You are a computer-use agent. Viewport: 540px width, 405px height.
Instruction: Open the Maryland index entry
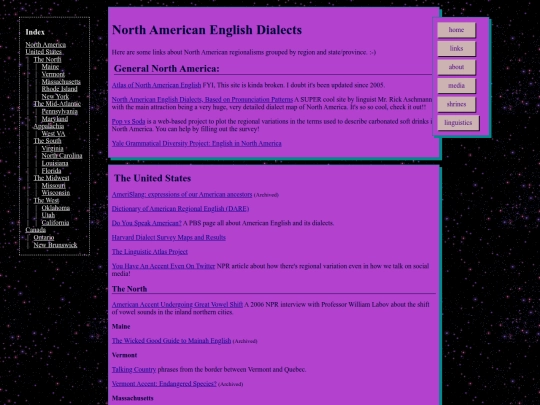(55, 119)
